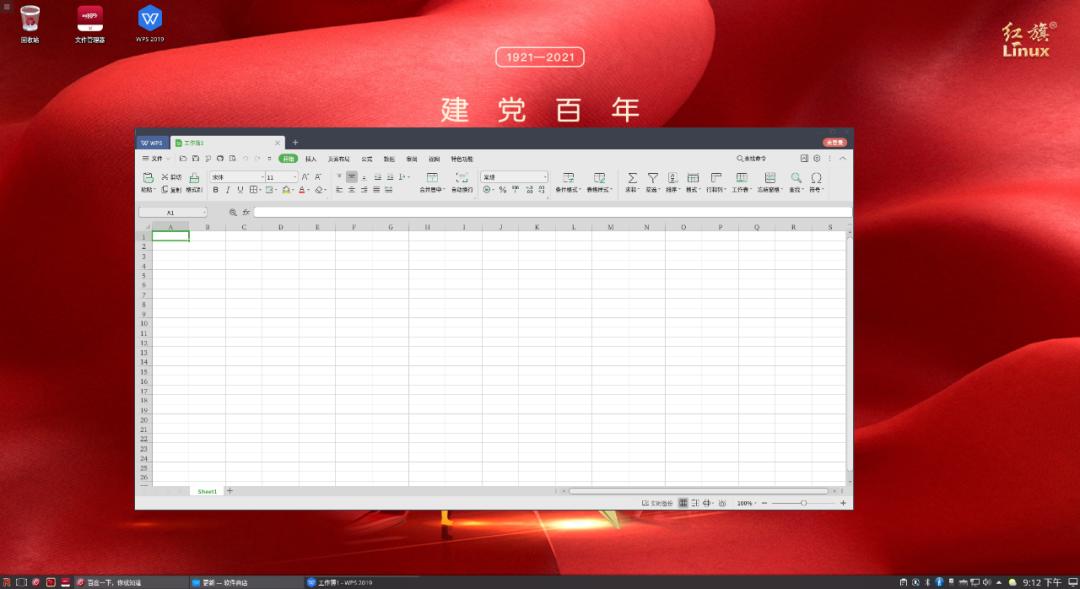1080x589 pixels.
Task: Click the Paste icon in the ribbon
Action: pyautogui.click(x=148, y=178)
